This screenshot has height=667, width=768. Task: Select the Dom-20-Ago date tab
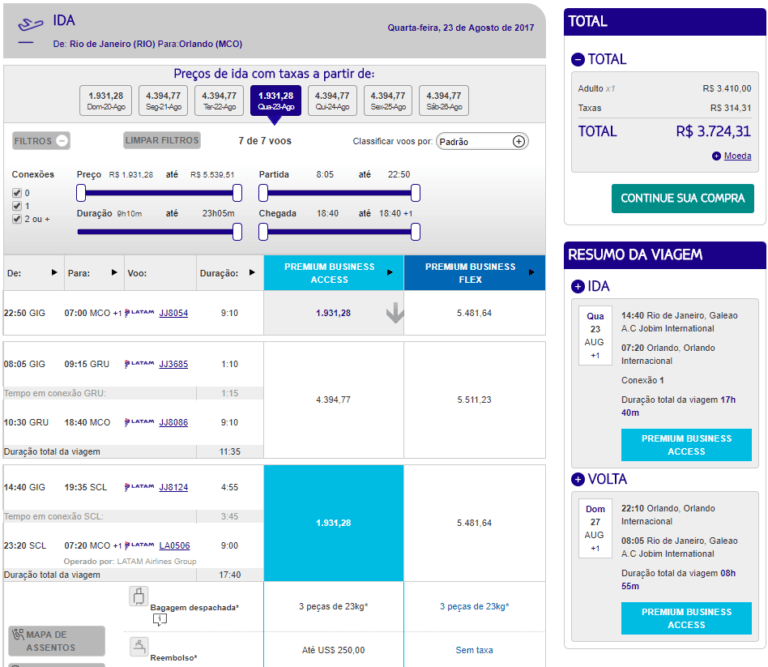105,100
